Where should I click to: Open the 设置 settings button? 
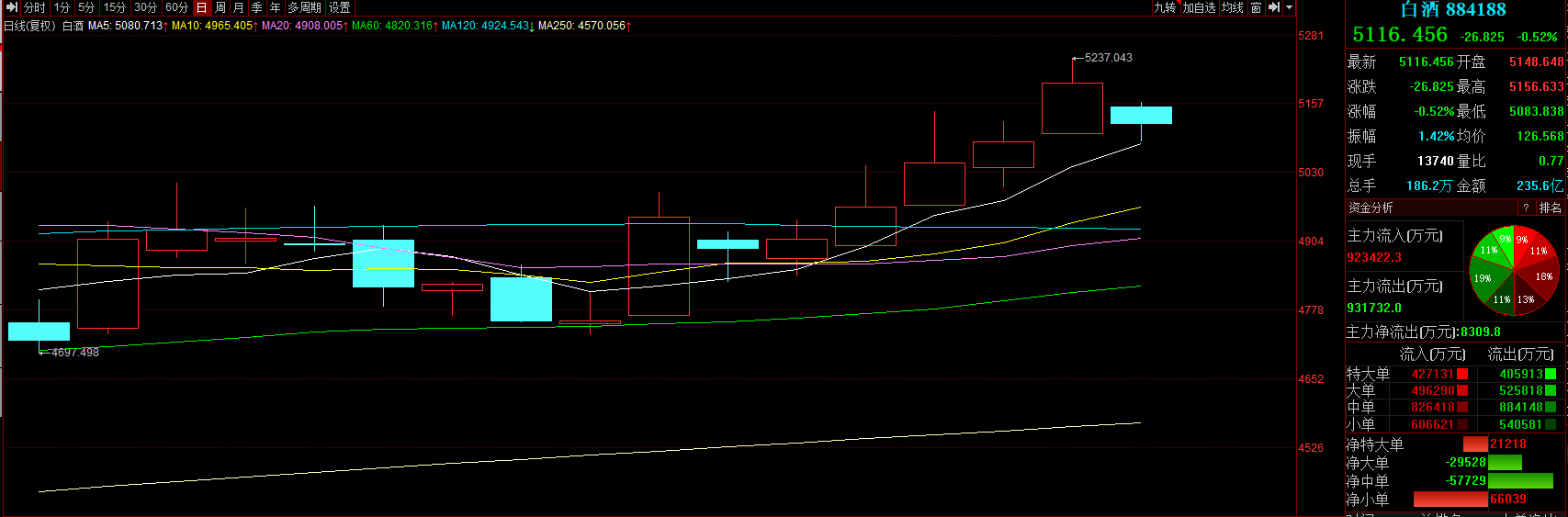(340, 7)
